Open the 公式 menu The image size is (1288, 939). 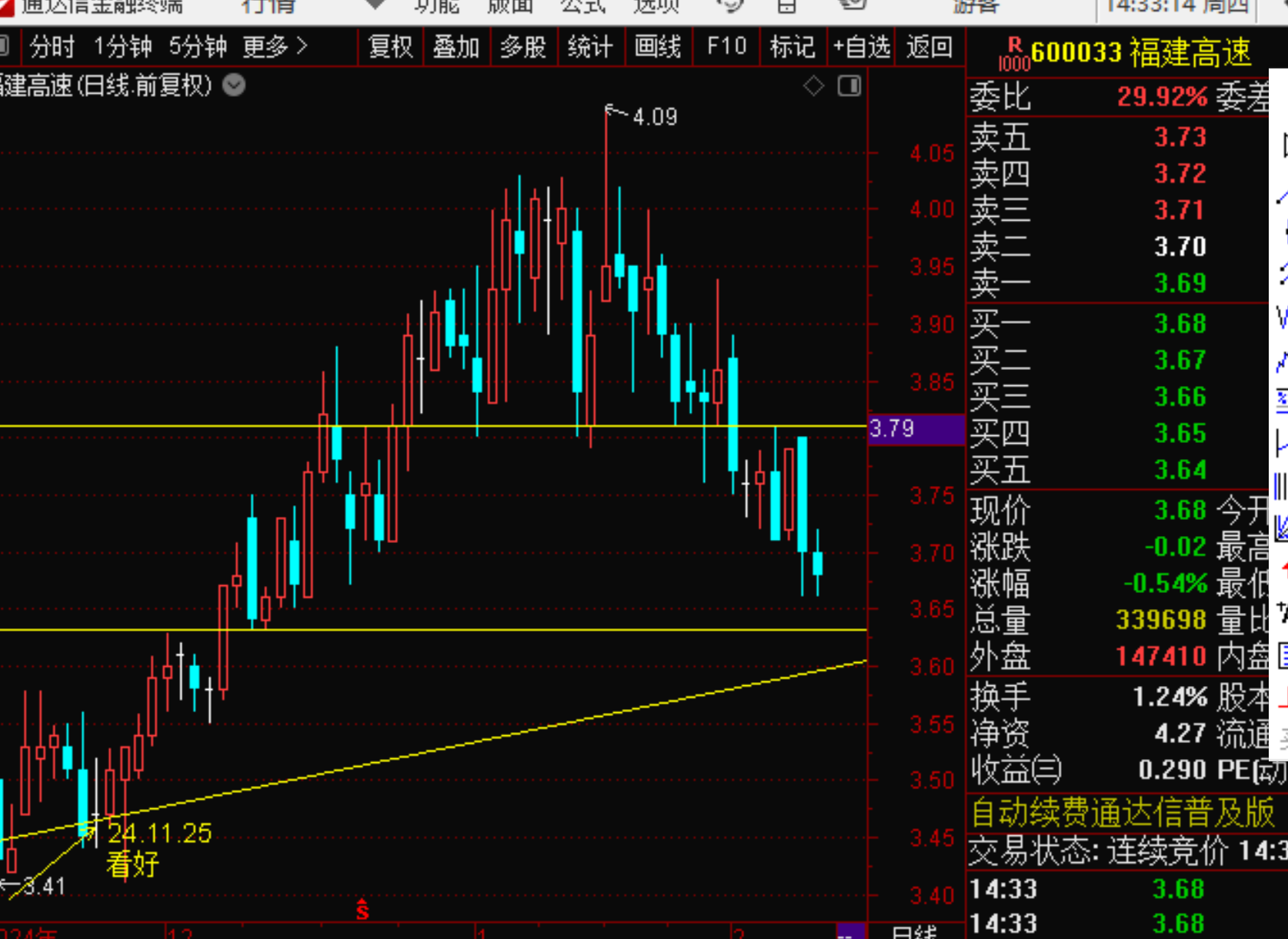pos(583,6)
